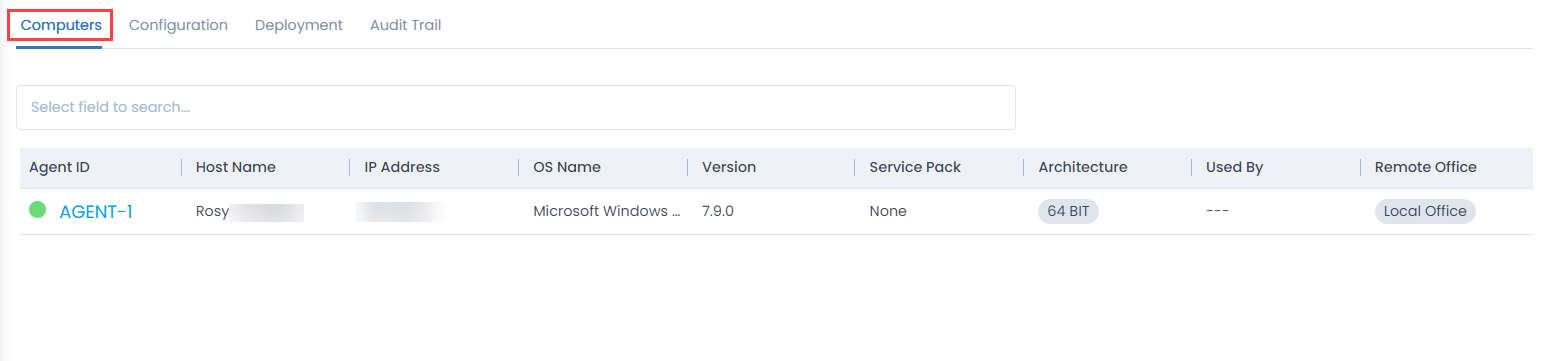
Task: Click the 'Local Office' badge
Action: (1425, 211)
